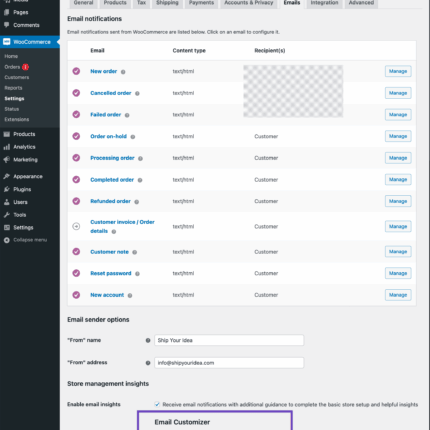Click help tooltip icon beside Order on-hold
430x430 pixels.
pos(133,137)
